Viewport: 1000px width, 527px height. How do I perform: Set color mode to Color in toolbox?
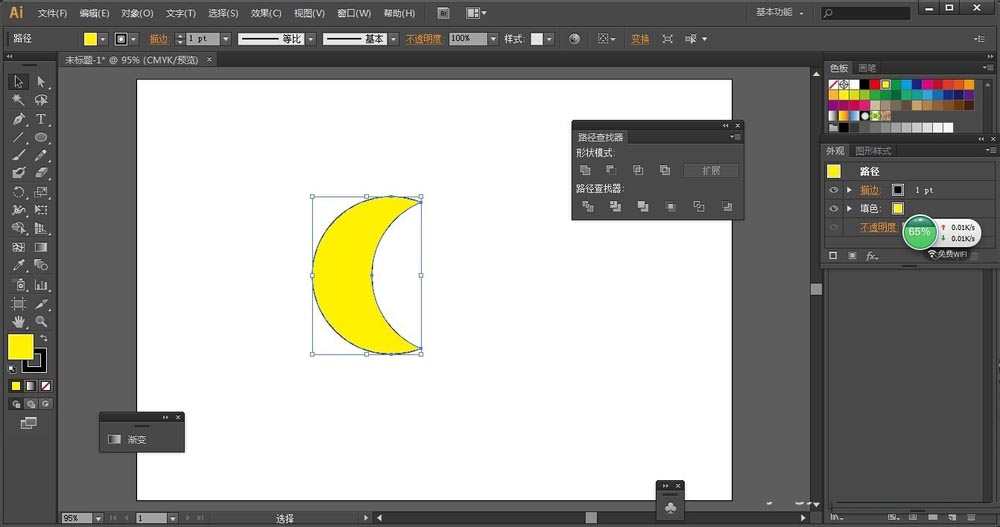[x=16, y=386]
